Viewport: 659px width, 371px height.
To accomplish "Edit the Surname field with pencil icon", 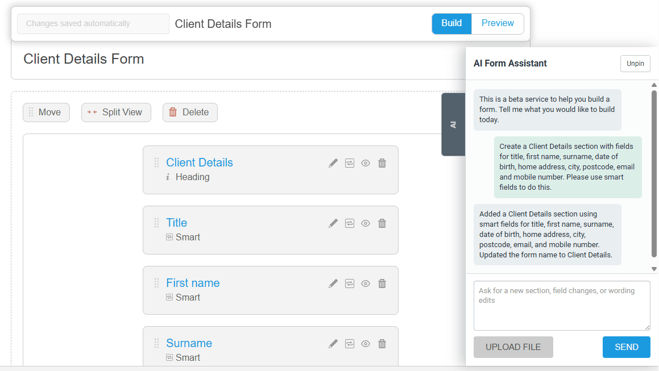I will [333, 344].
